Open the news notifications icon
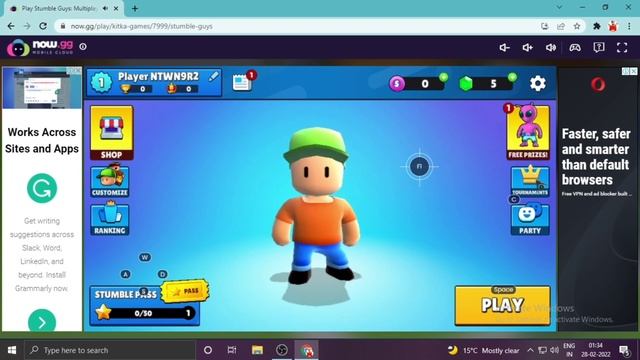 (x=242, y=82)
